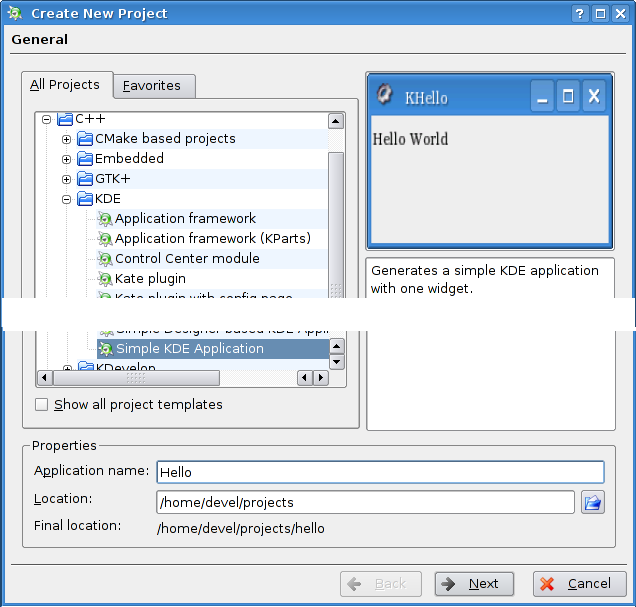
Task: Expand the GTK+ tree node
Action: click(x=67, y=179)
